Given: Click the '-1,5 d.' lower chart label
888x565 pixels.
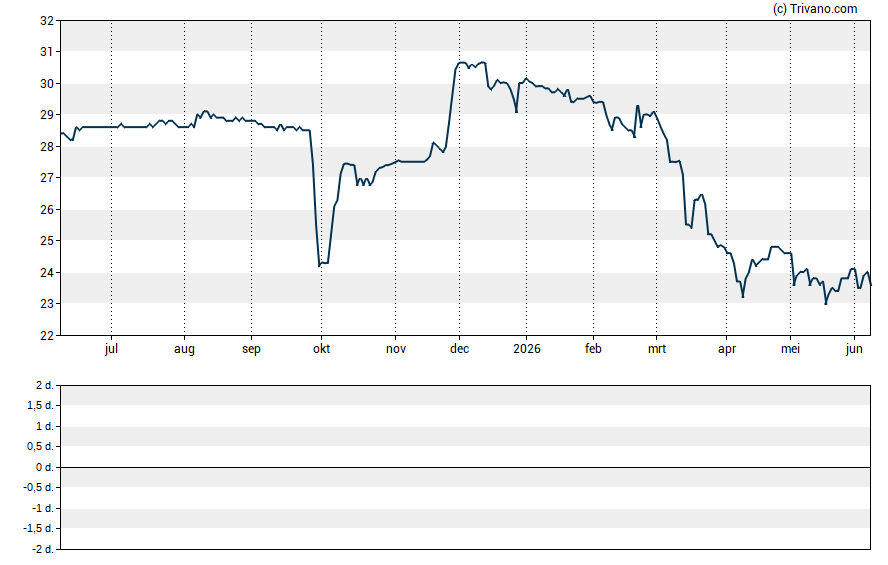Looking at the screenshot, I should 39,528.
